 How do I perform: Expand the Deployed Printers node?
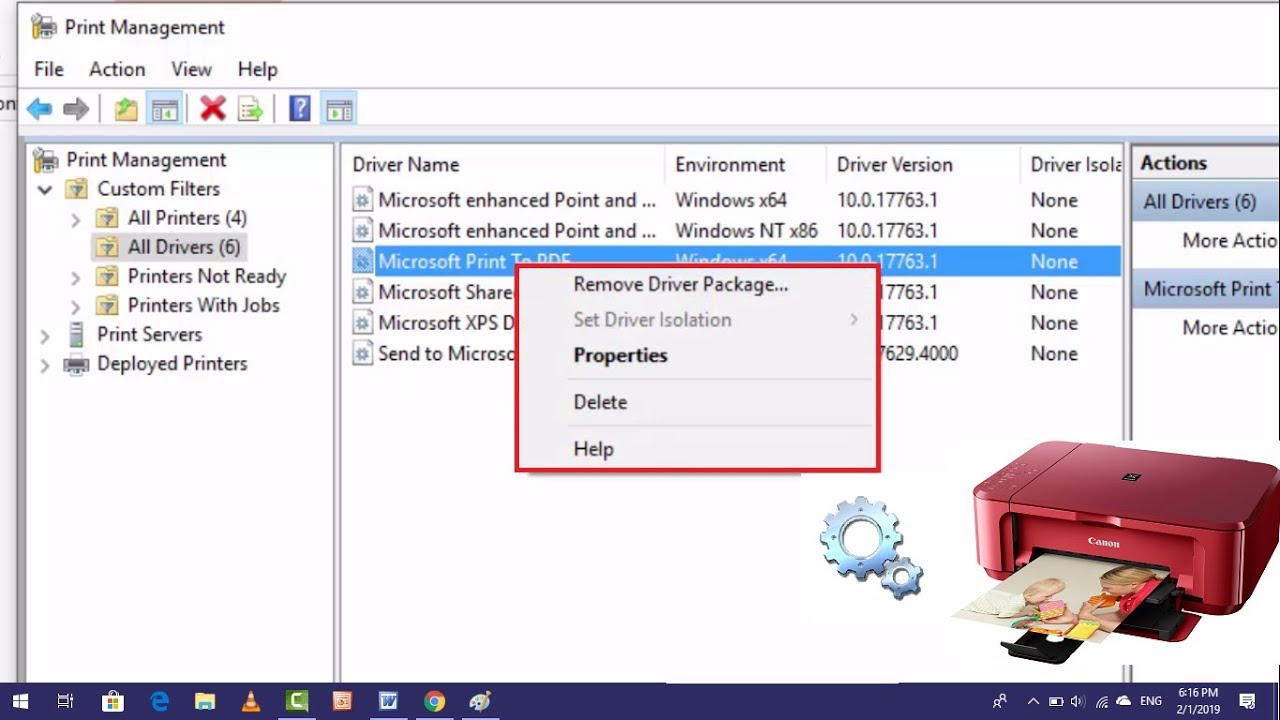(x=45, y=364)
